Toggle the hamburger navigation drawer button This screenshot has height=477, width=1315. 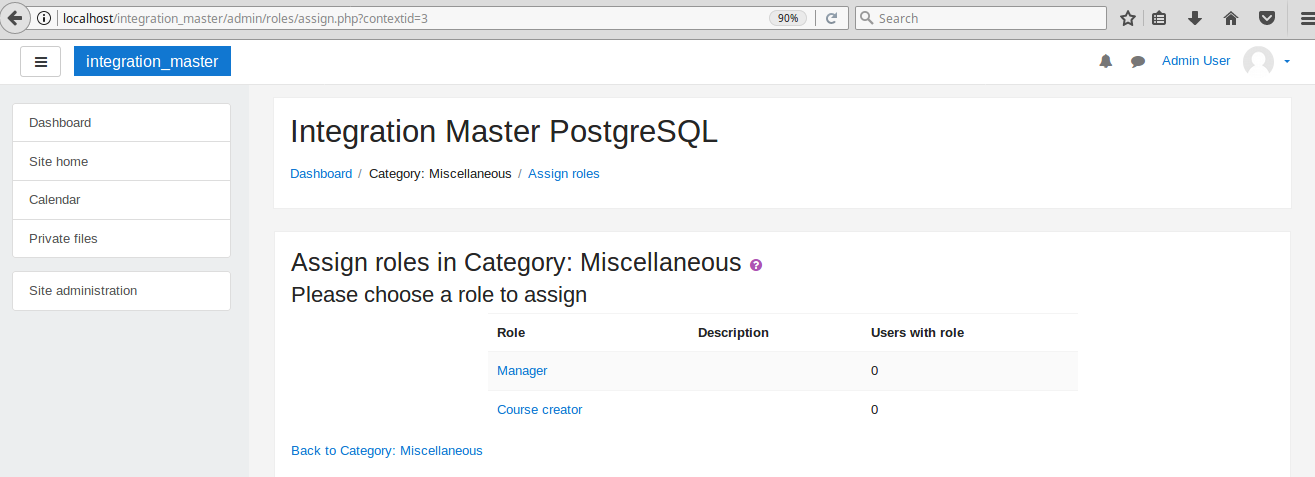(41, 61)
